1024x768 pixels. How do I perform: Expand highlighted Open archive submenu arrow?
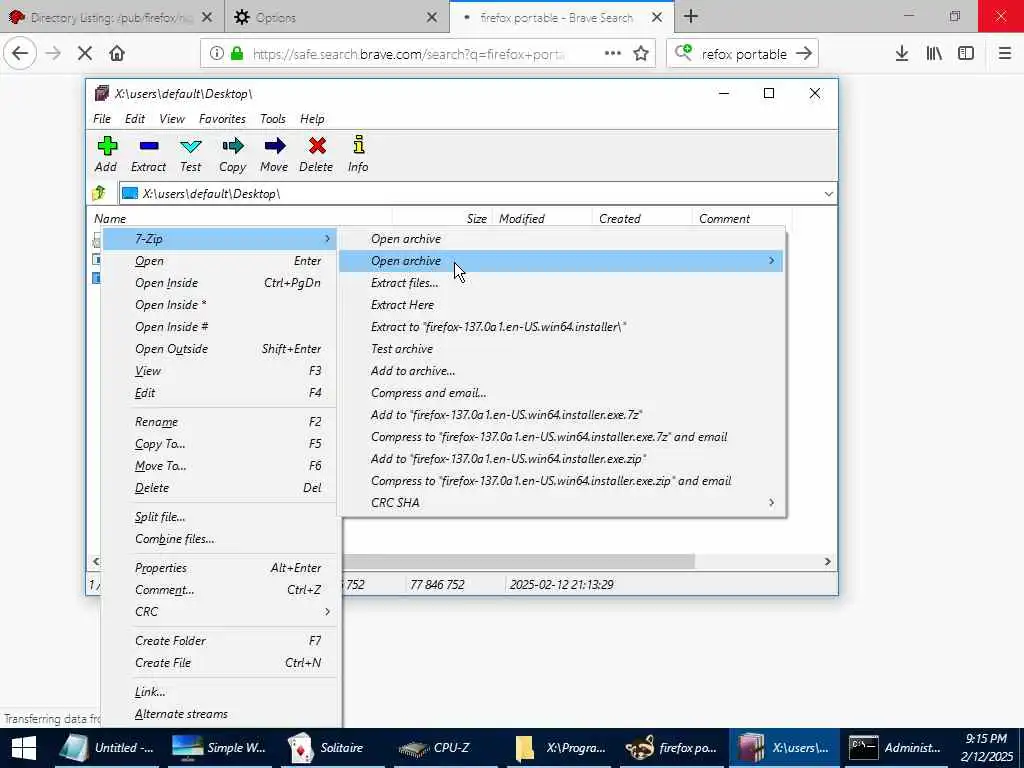pos(771,261)
